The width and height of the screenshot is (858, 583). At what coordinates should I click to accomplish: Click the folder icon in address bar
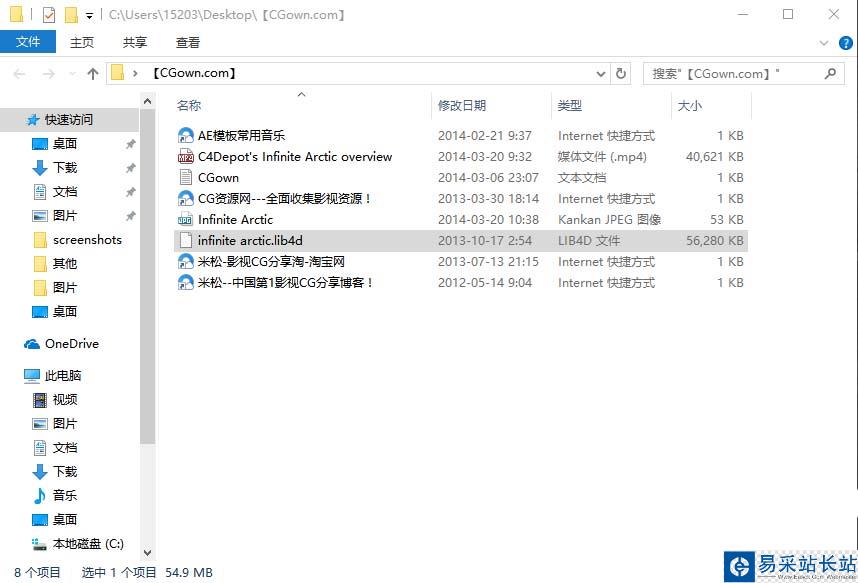coord(117,73)
